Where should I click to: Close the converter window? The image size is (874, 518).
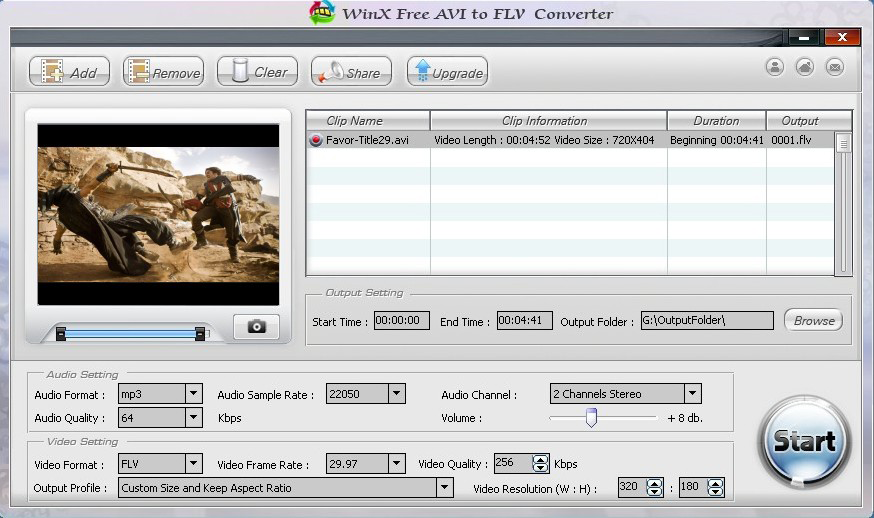click(842, 37)
